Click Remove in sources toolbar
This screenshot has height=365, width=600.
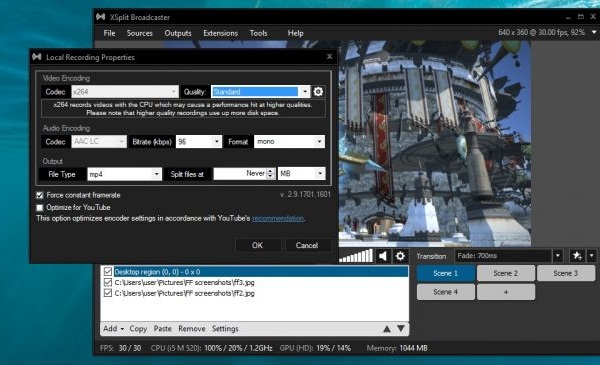(192, 329)
